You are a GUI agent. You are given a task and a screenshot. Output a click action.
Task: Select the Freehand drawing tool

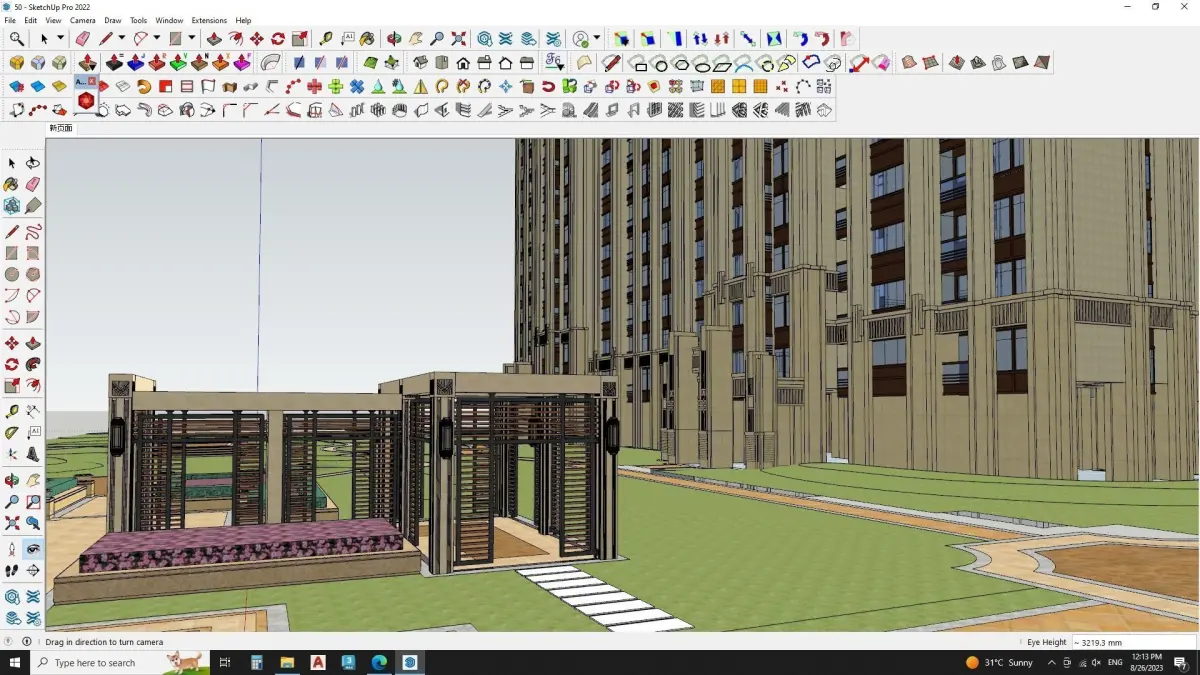[x=33, y=232]
